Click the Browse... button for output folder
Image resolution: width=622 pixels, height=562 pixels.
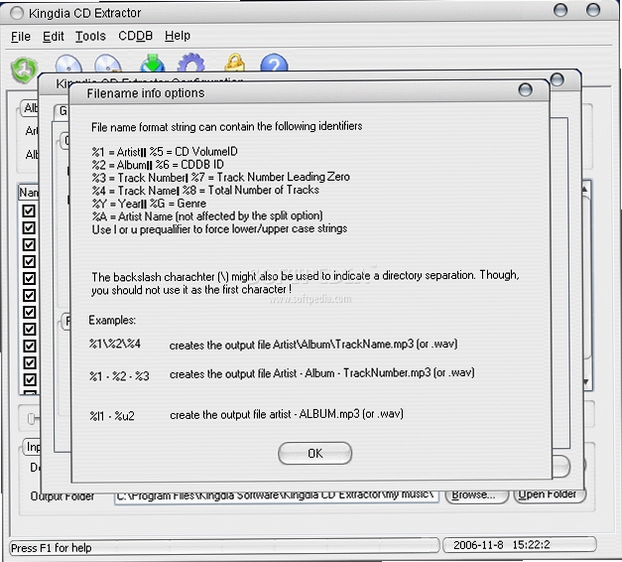pyautogui.click(x=476, y=495)
